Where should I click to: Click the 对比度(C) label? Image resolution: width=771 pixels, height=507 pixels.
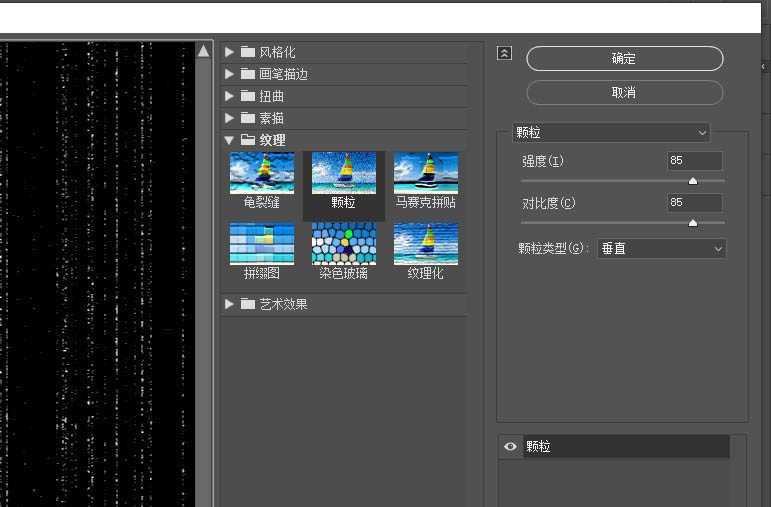tap(548, 203)
